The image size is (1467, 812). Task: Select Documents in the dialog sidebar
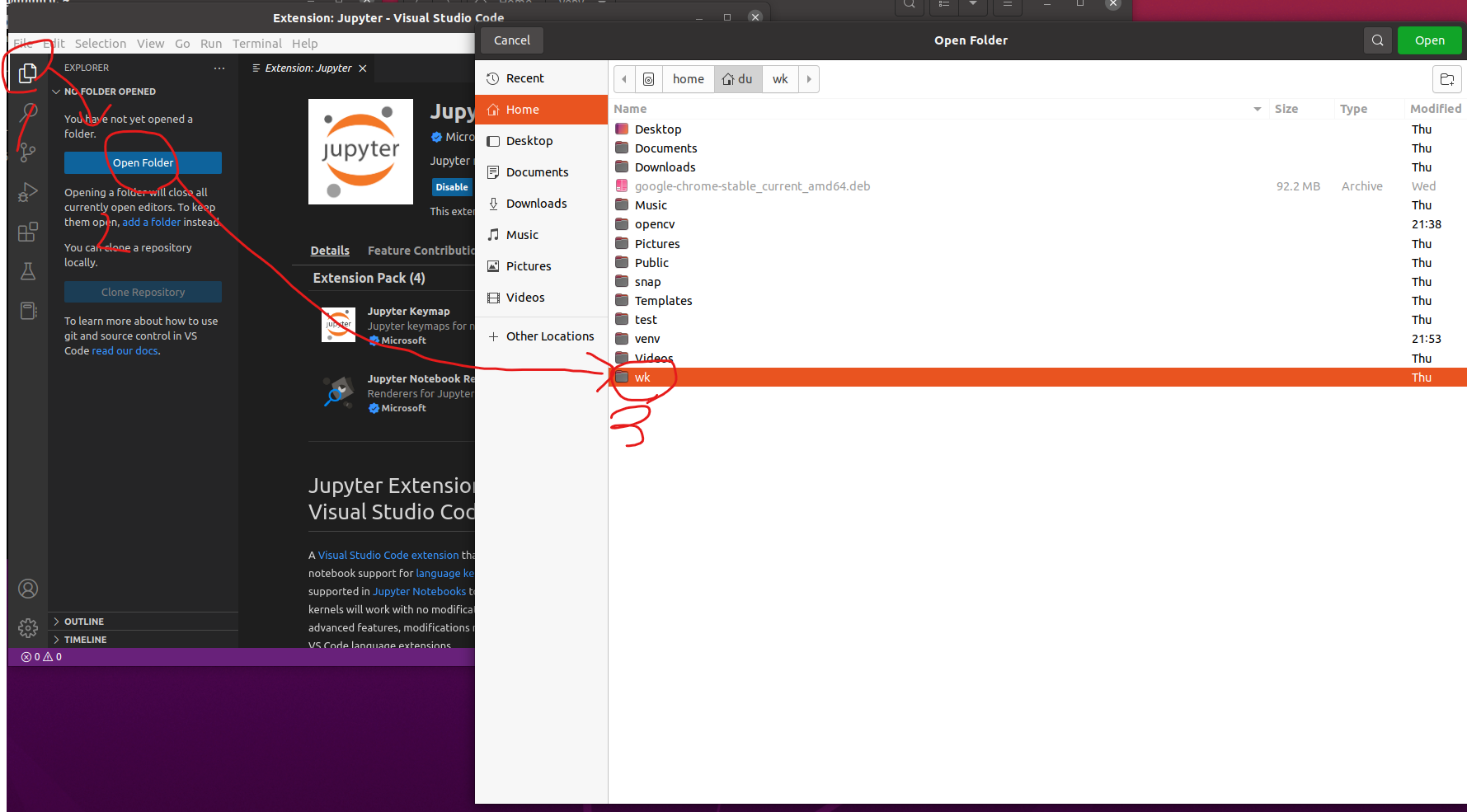541,172
